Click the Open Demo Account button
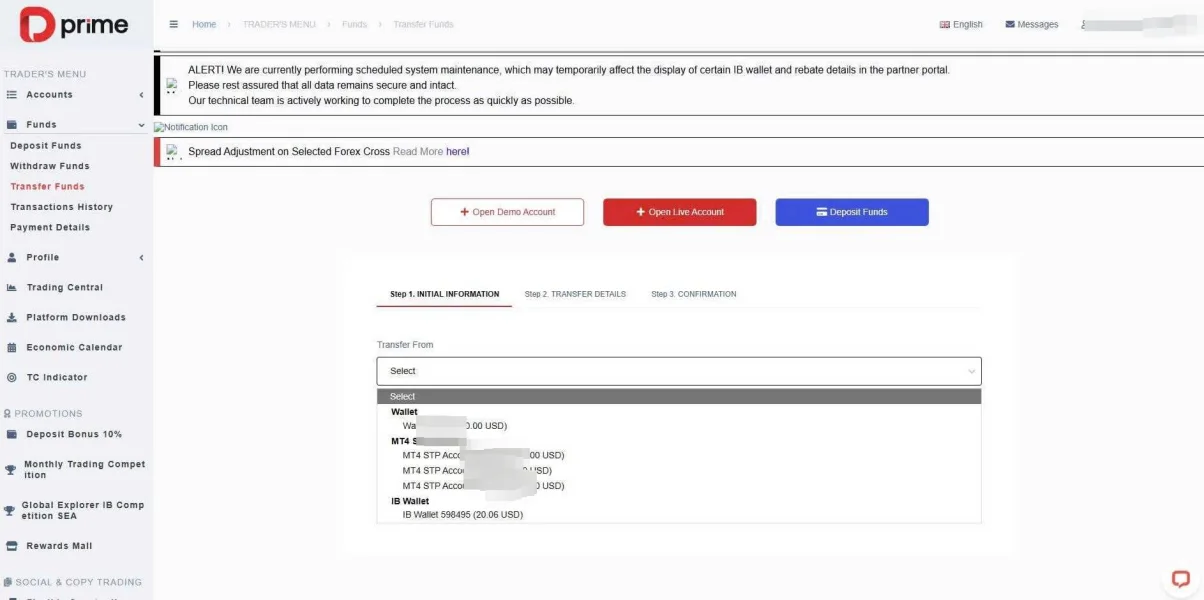 tap(507, 212)
